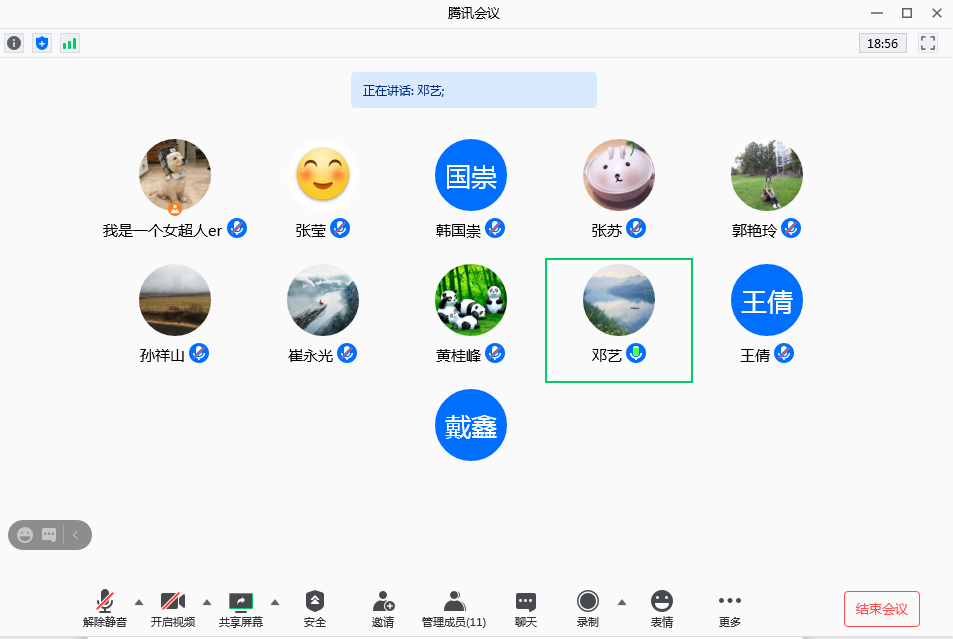Start screen sharing with 共享屏幕
This screenshot has width=953, height=639.
tap(241, 608)
